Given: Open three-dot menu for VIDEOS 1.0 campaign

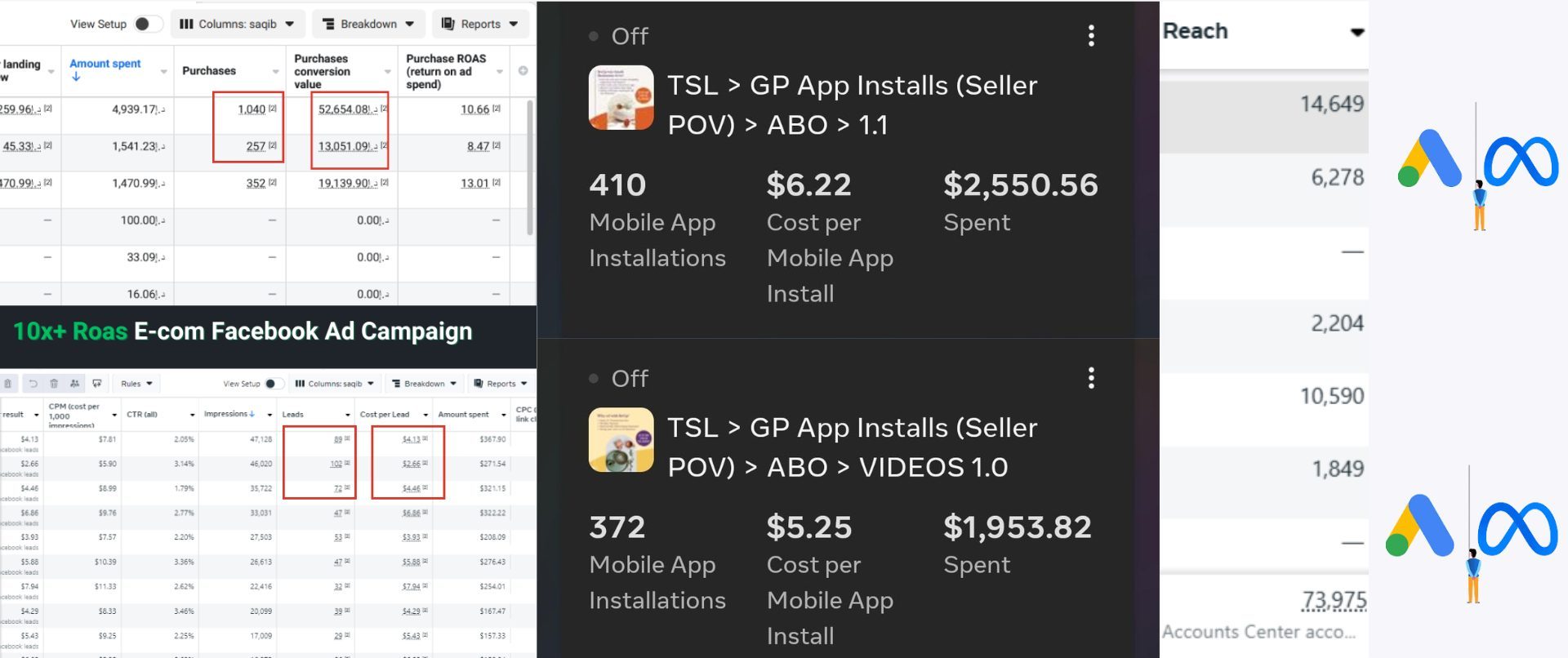Looking at the screenshot, I should (1091, 378).
